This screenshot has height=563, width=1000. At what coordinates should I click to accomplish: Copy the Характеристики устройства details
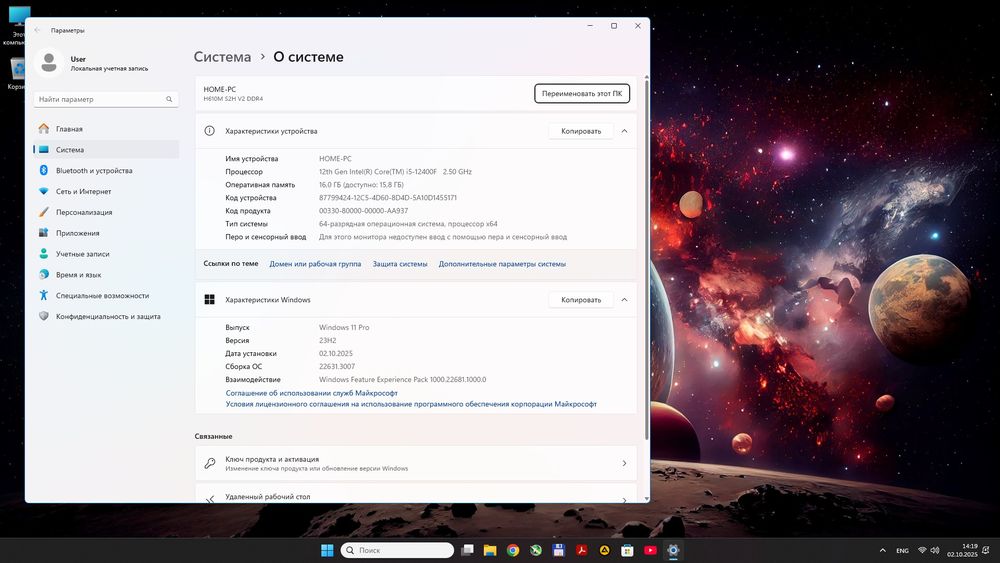pos(581,131)
